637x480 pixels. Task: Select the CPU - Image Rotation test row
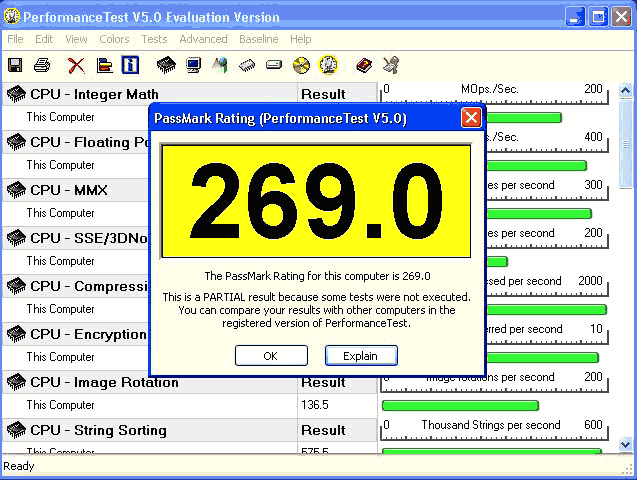point(104,382)
